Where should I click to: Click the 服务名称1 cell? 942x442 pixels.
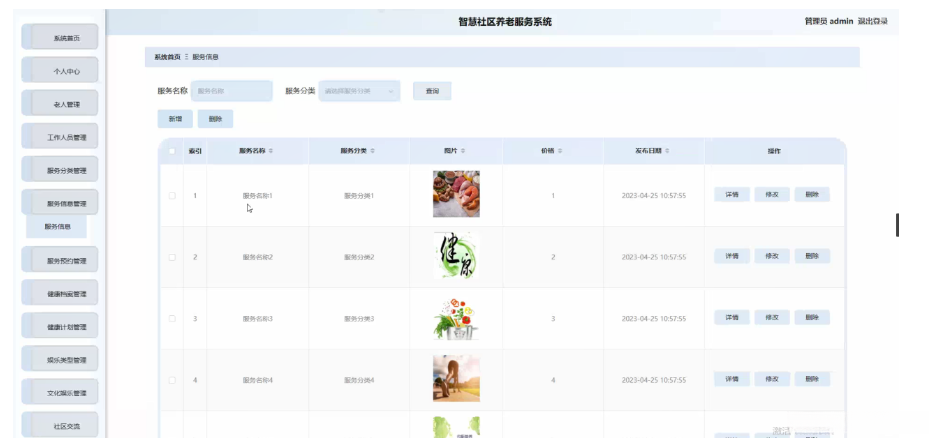point(258,196)
